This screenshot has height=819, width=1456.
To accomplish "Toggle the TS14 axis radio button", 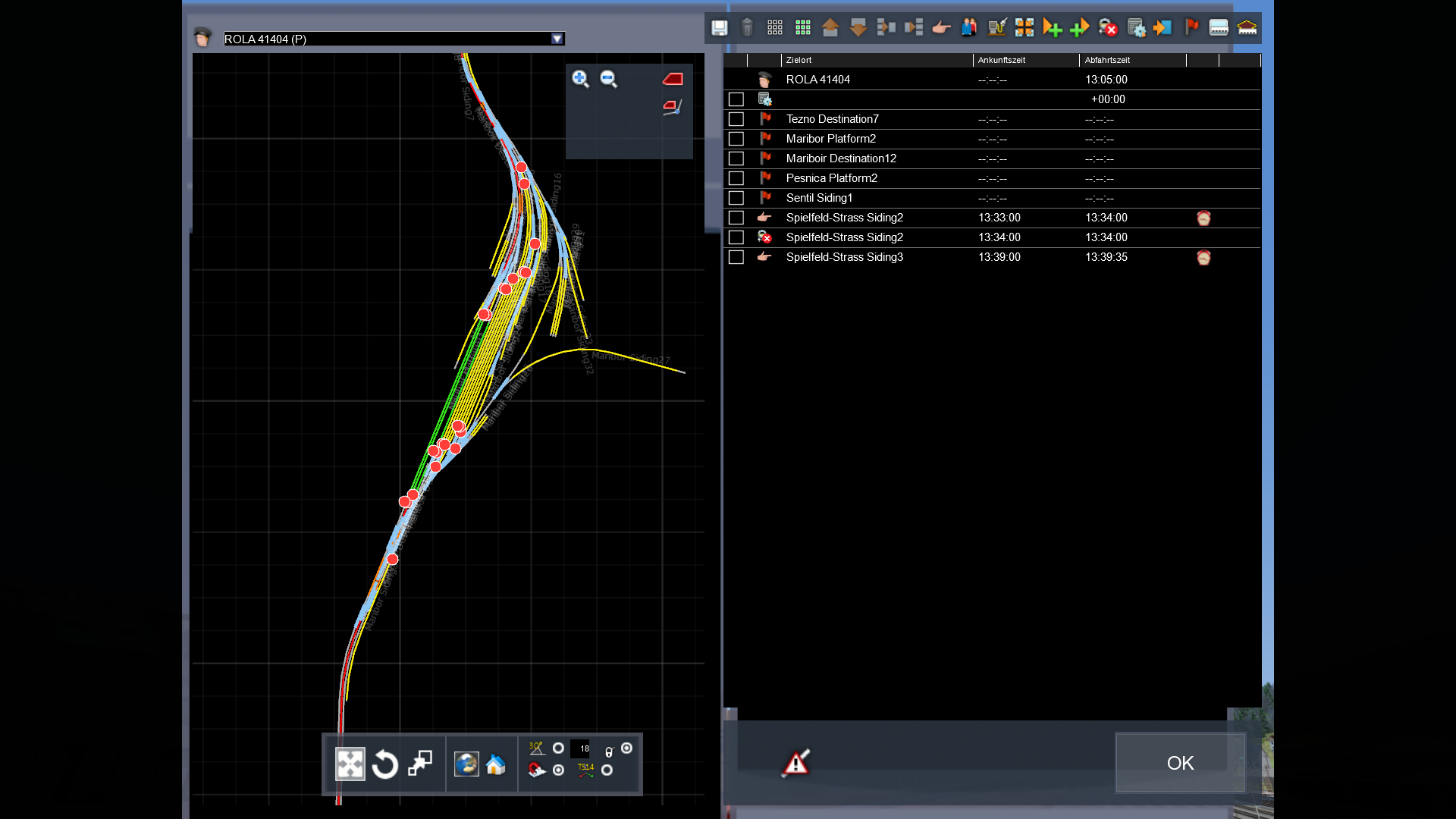I will coord(607,770).
